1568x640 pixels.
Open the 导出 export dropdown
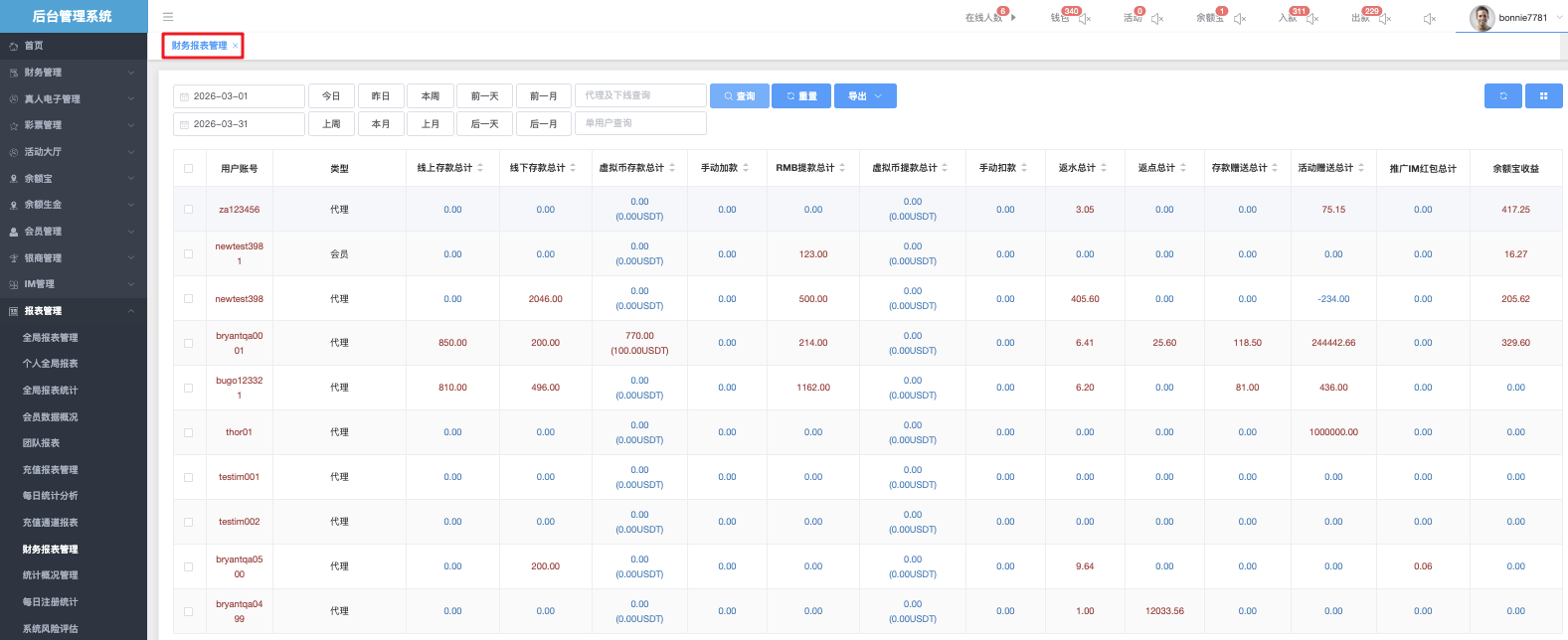click(865, 95)
